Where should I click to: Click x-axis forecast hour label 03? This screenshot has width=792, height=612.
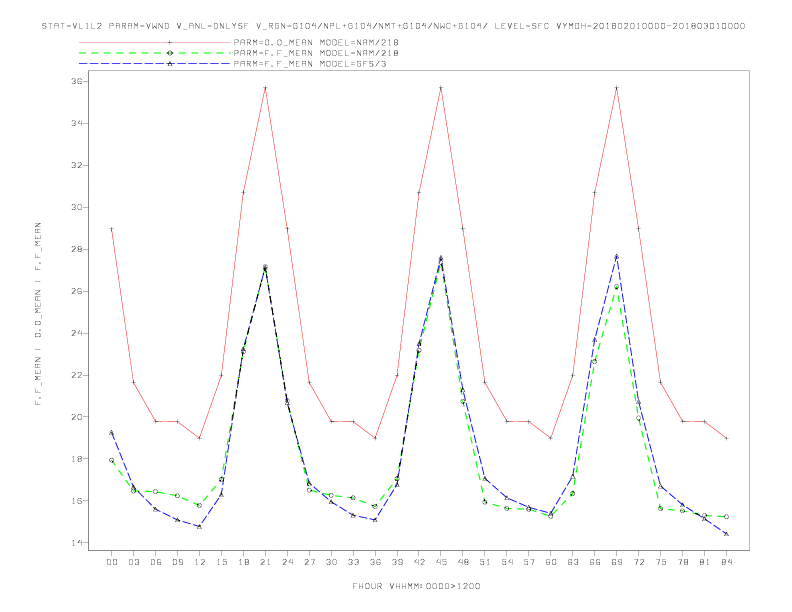tap(133, 562)
